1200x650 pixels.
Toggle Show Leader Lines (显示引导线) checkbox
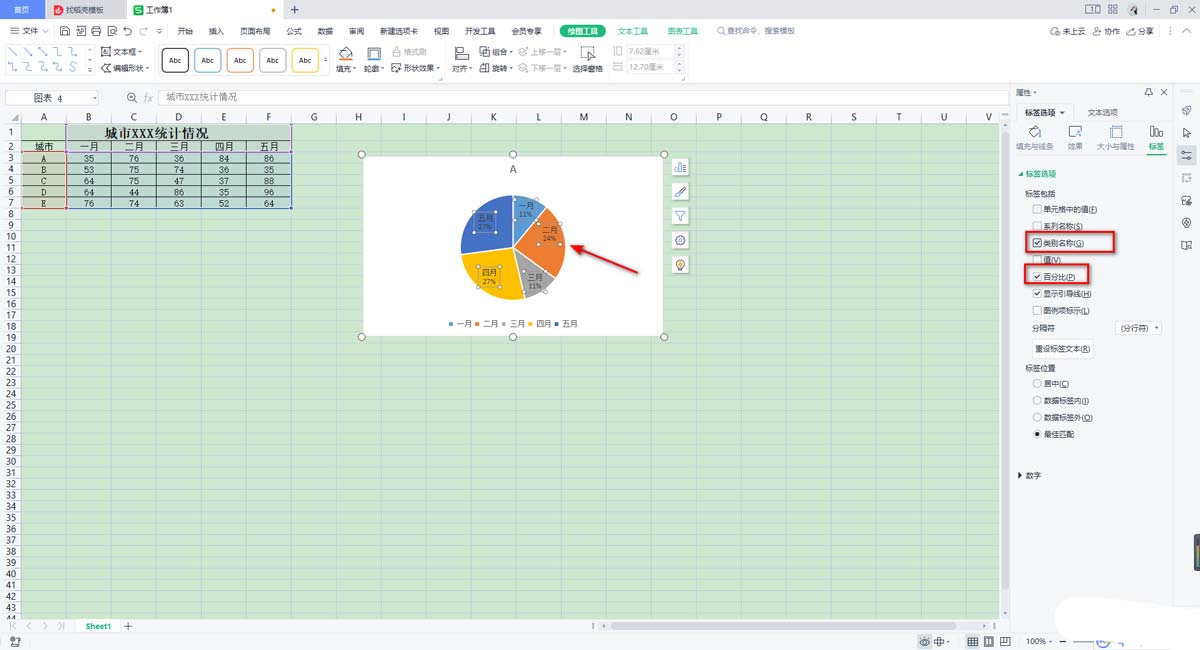coord(1037,294)
